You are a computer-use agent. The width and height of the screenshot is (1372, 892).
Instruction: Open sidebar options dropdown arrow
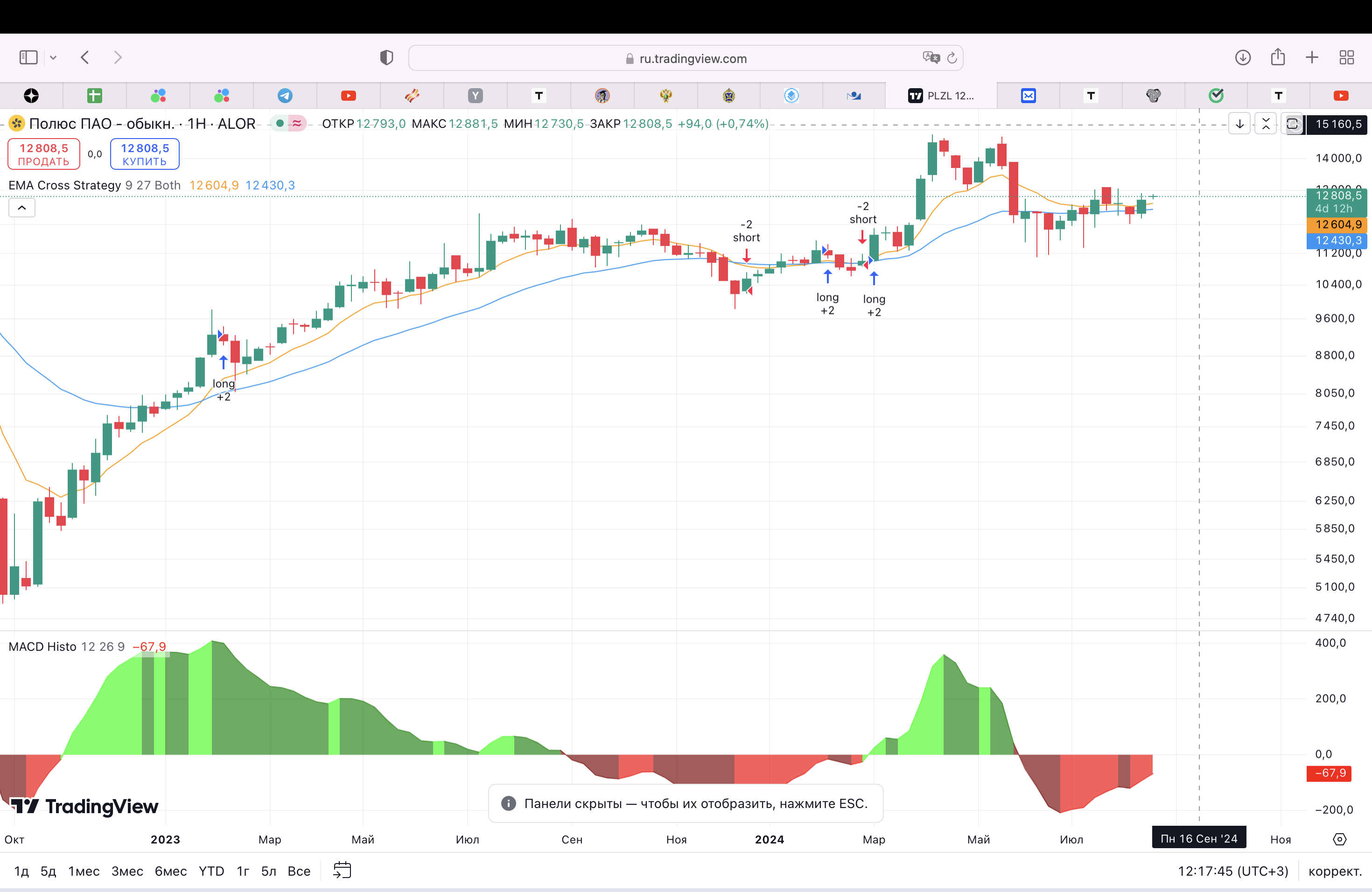pyautogui.click(x=53, y=58)
